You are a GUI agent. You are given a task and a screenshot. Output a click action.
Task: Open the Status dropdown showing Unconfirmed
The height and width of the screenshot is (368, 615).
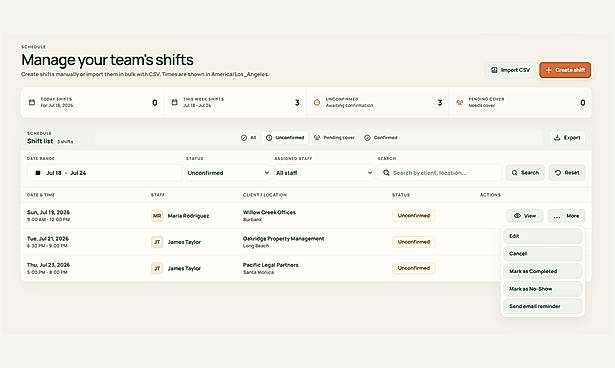tap(228, 173)
